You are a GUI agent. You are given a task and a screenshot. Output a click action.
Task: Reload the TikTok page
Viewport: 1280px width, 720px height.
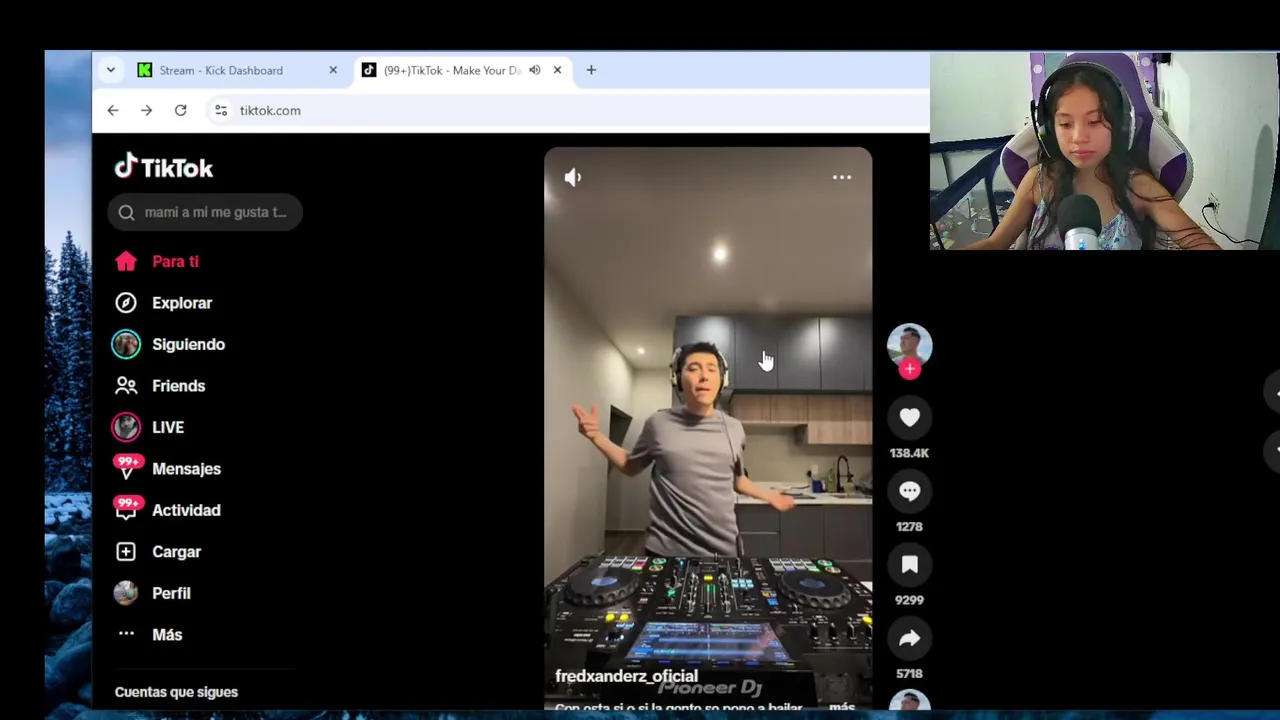point(181,110)
